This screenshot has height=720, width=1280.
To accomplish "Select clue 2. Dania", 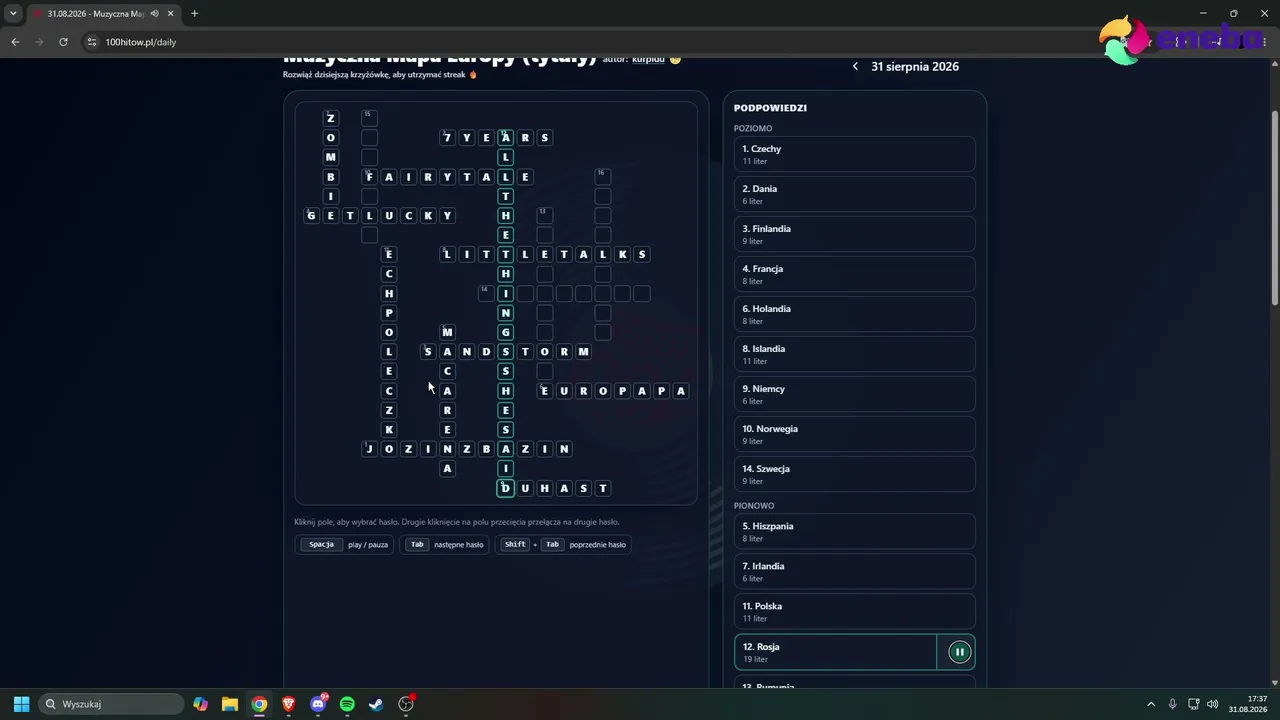I will coord(855,194).
